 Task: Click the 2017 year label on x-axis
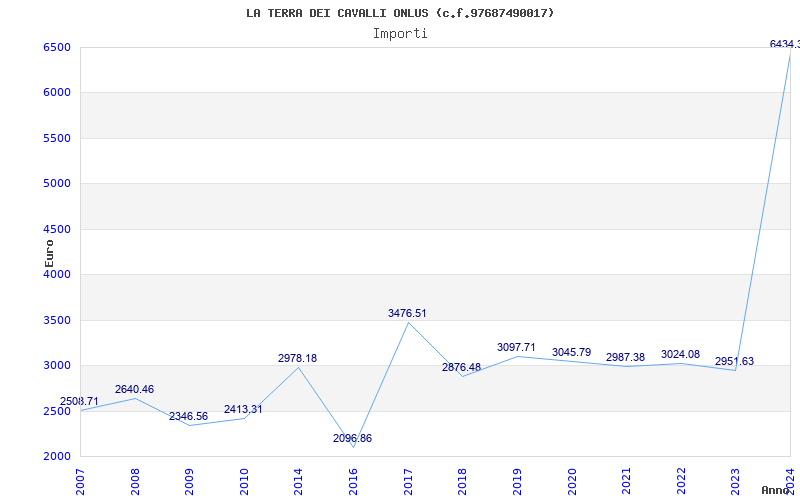(408, 482)
